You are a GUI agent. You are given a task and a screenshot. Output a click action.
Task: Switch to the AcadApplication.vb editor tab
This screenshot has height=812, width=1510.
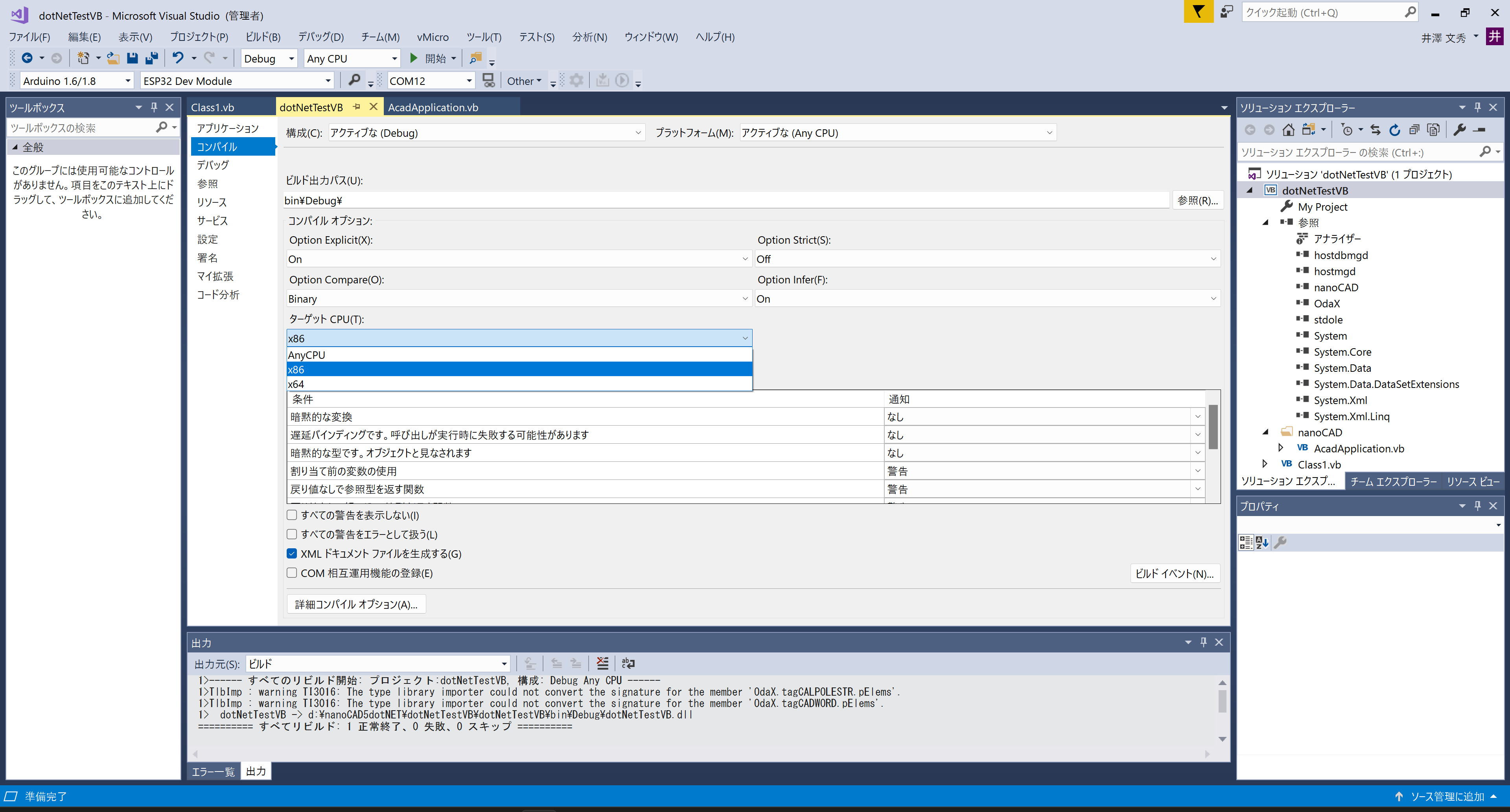pos(433,107)
